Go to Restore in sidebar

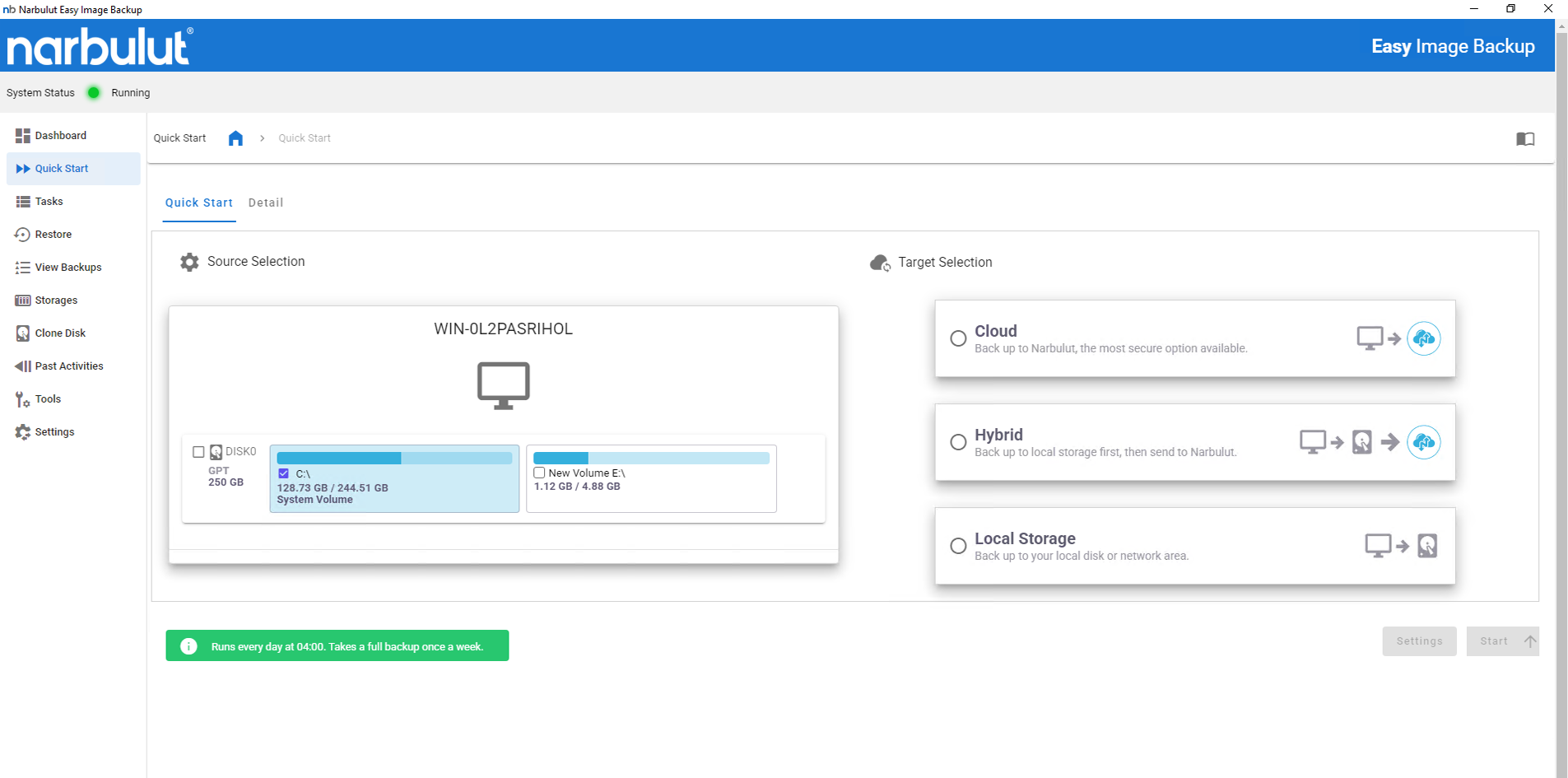(53, 235)
